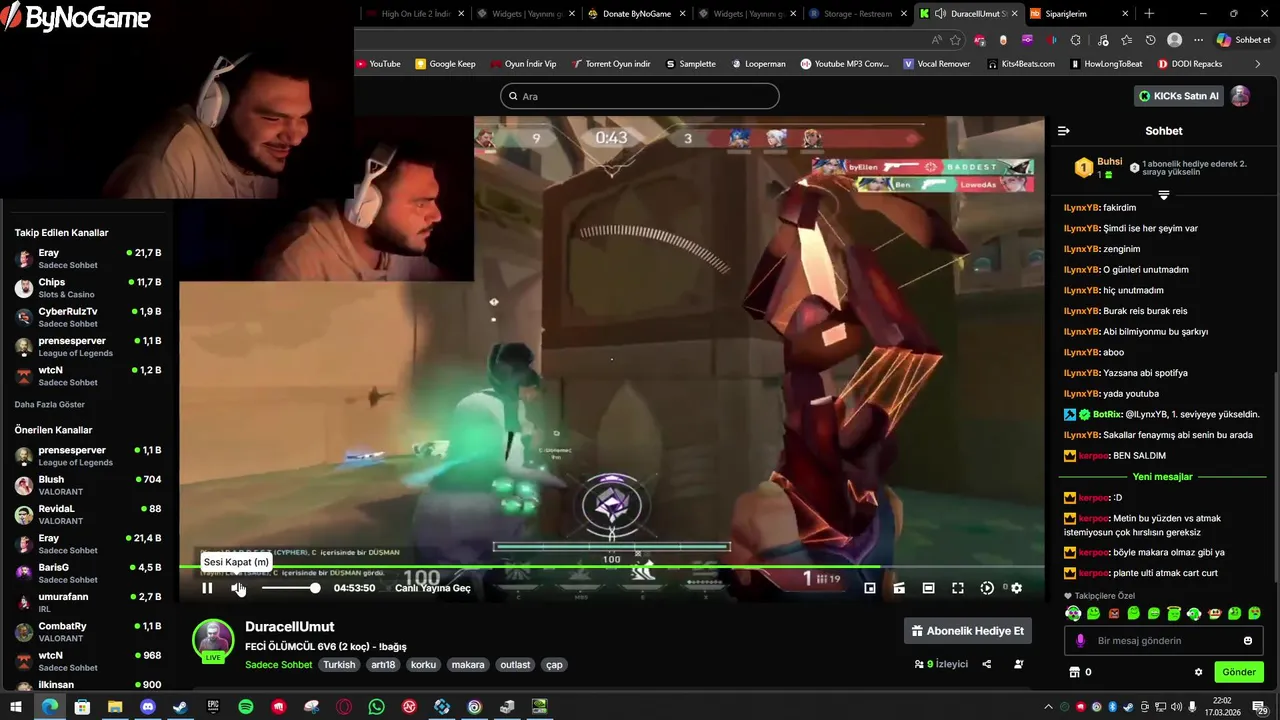The height and width of the screenshot is (720, 1280).
Task: Open Blush recommended channel
Action: pos(88,485)
